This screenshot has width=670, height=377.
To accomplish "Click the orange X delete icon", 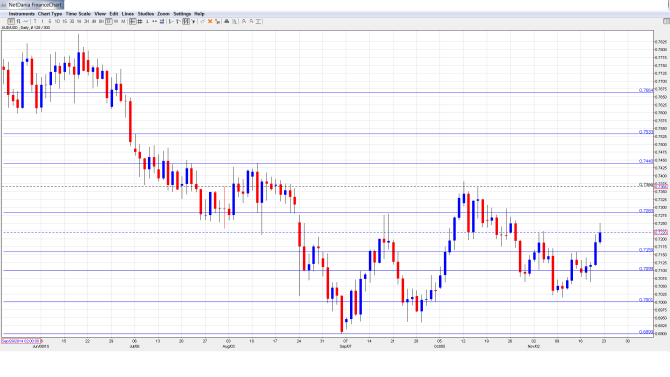I will [x=210, y=21].
